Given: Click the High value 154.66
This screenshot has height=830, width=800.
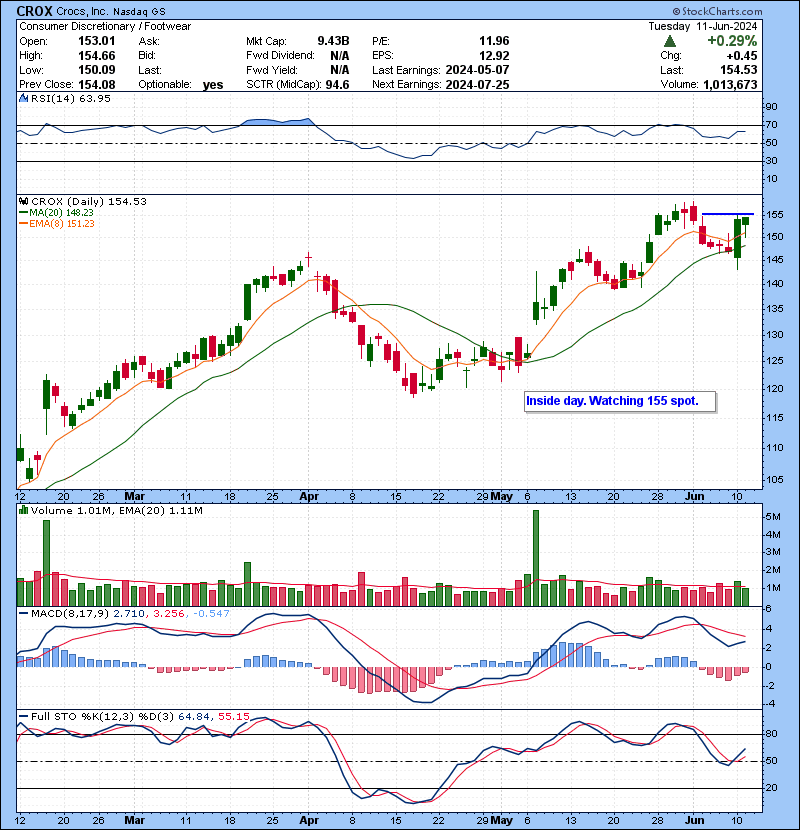Looking at the screenshot, I should (x=96, y=56).
